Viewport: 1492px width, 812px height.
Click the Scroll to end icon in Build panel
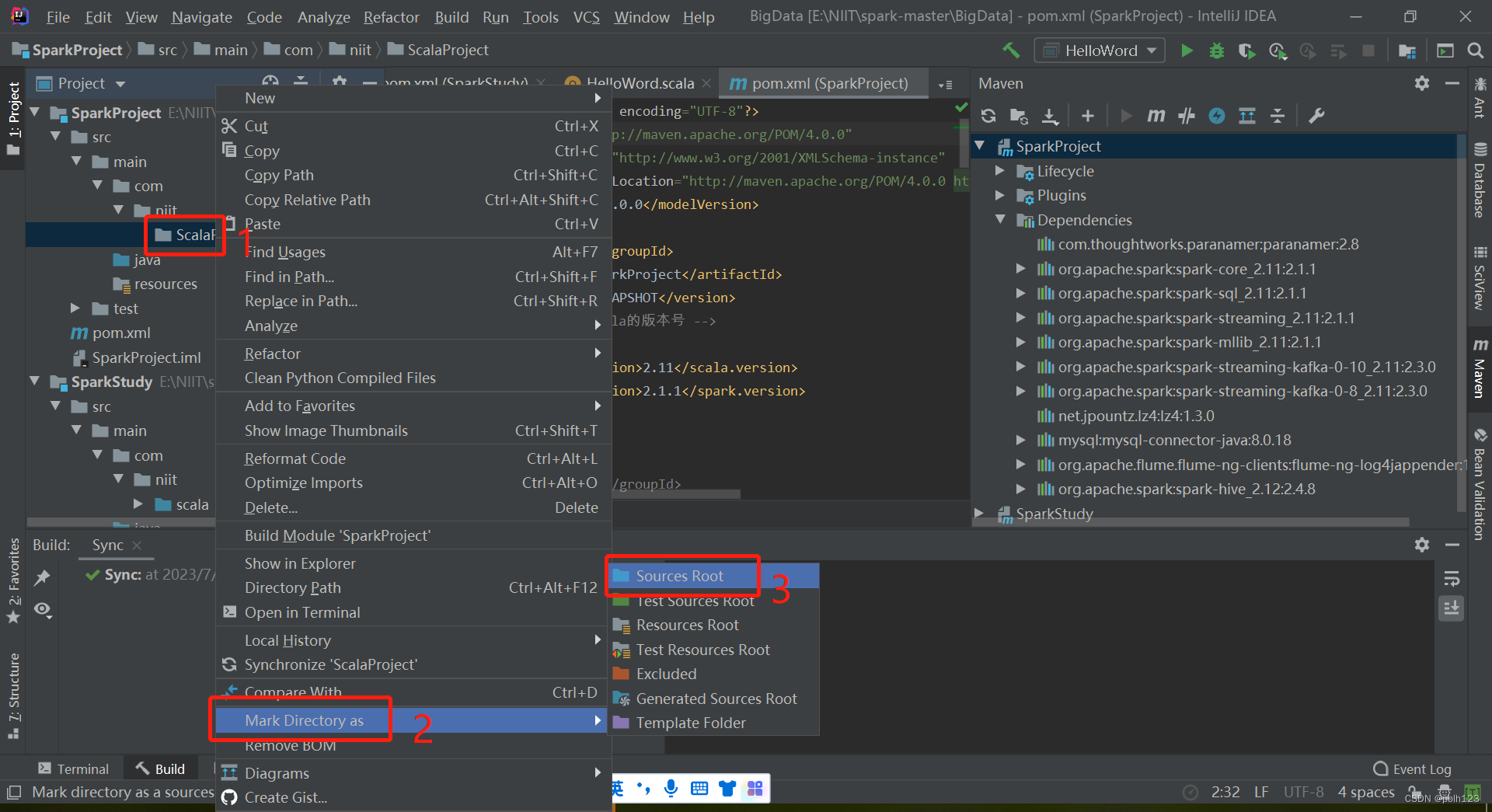tap(1452, 608)
